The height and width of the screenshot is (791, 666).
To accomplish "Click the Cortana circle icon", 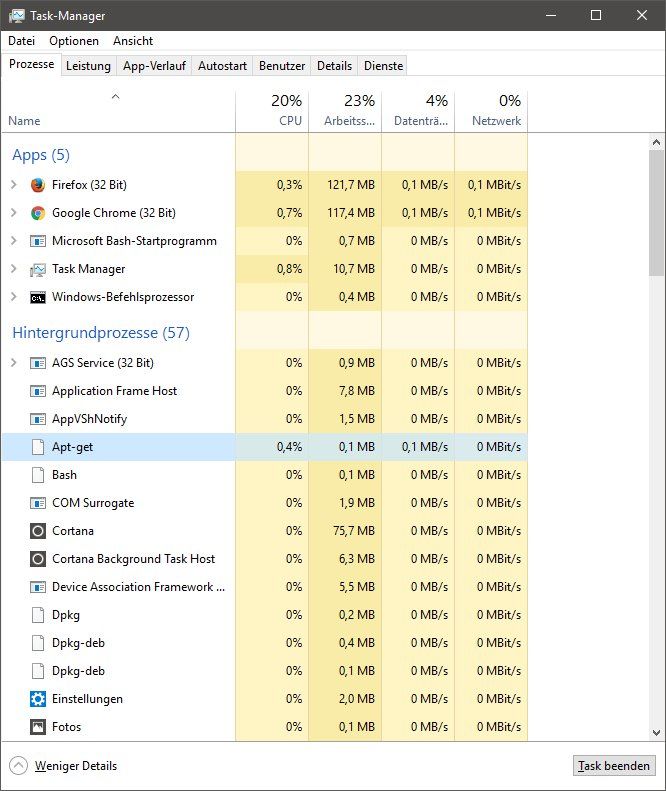I will [x=38, y=531].
